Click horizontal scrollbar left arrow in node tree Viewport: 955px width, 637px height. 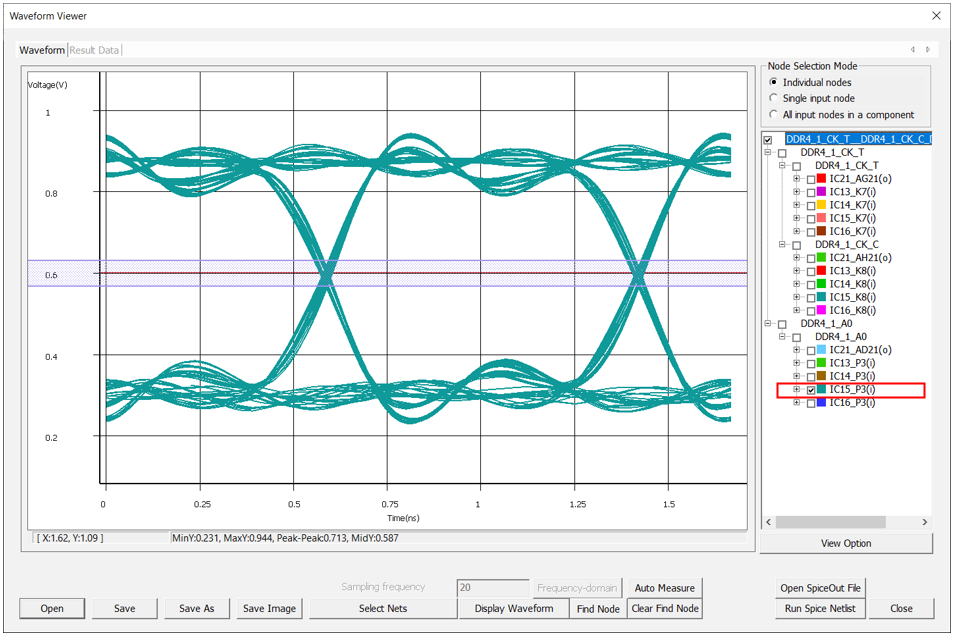pos(769,522)
